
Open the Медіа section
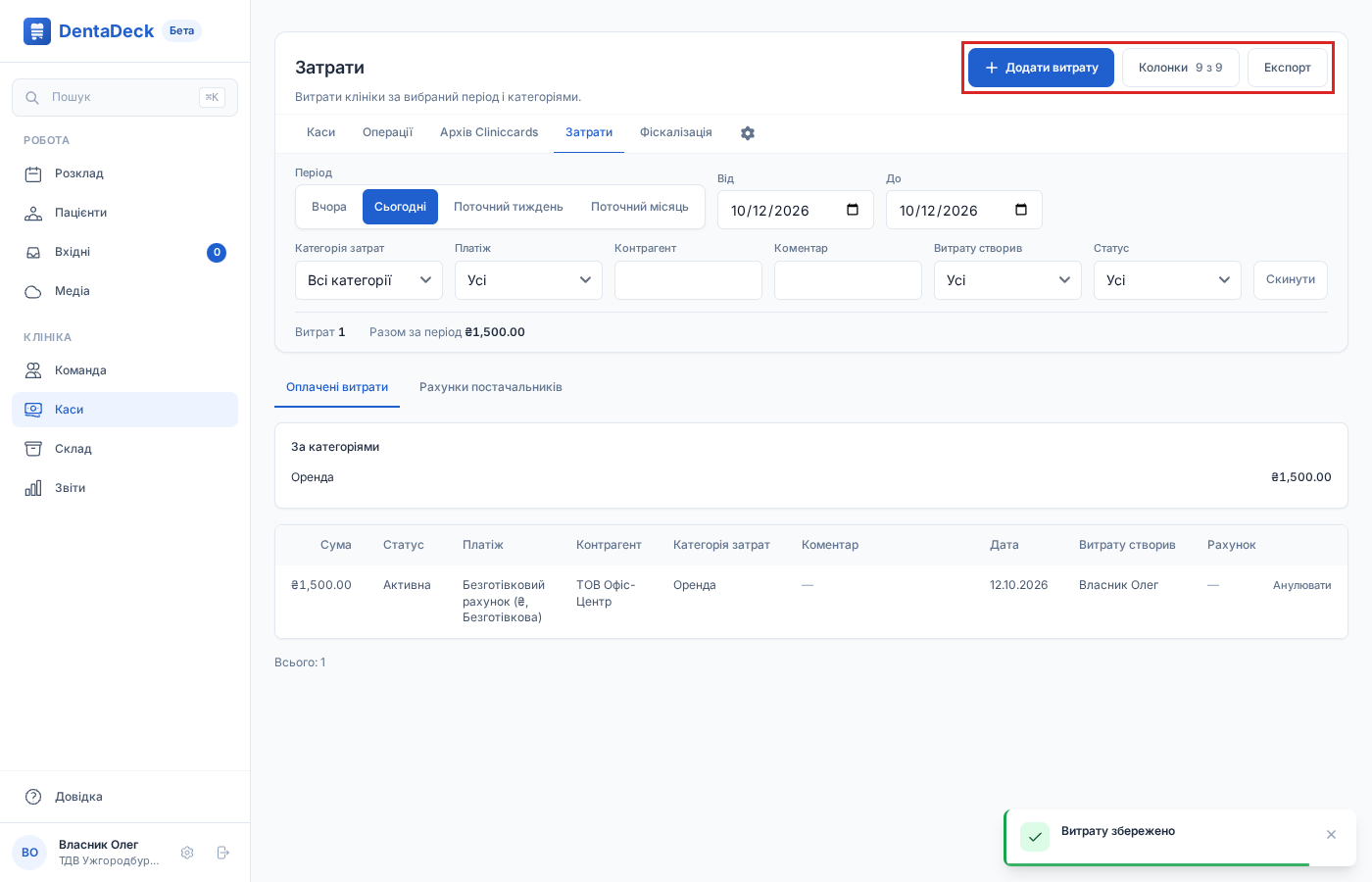pos(124,291)
